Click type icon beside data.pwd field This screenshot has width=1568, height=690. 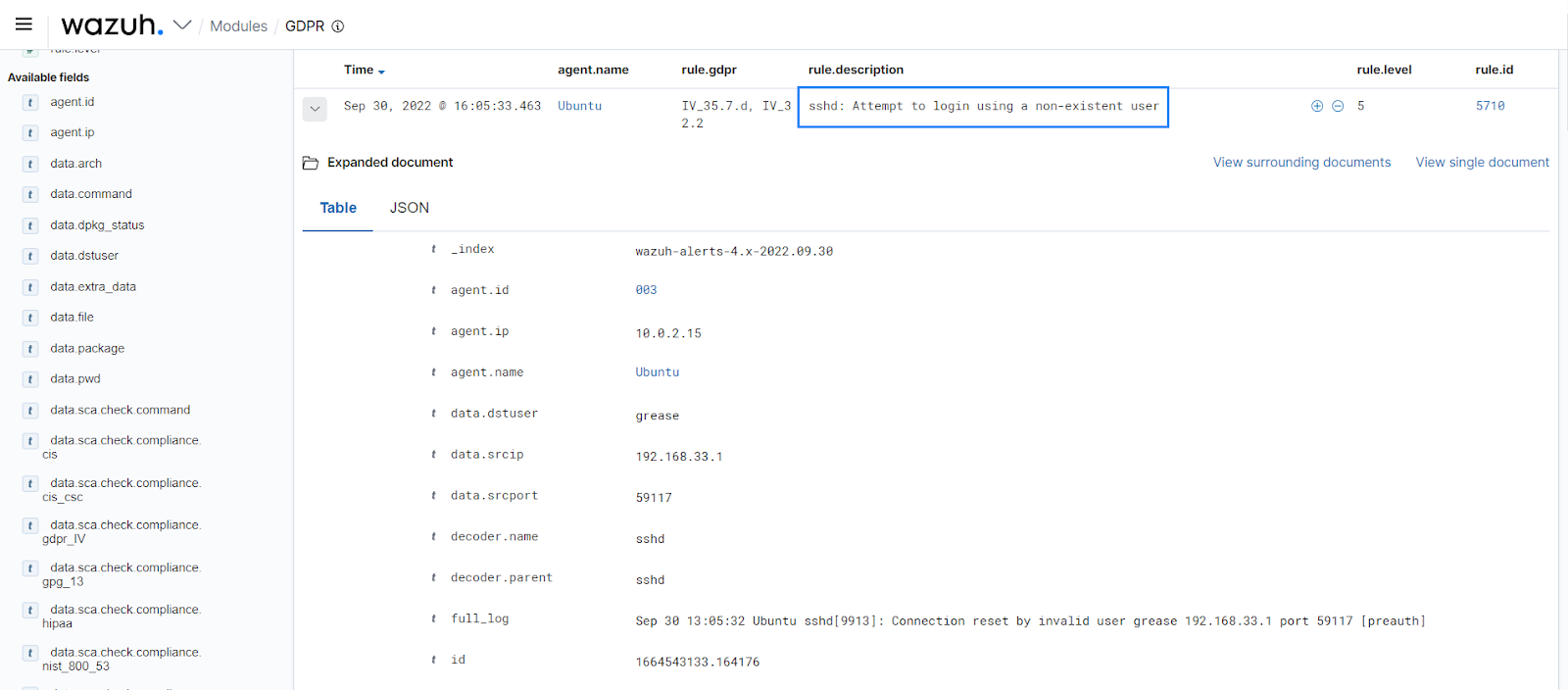tap(30, 379)
